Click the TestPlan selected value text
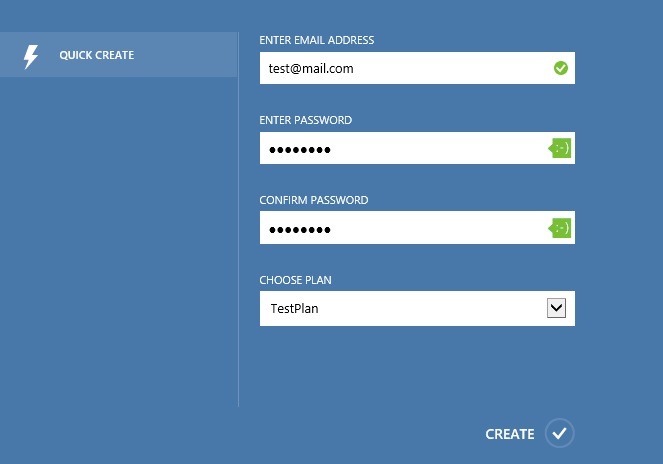 point(294,309)
